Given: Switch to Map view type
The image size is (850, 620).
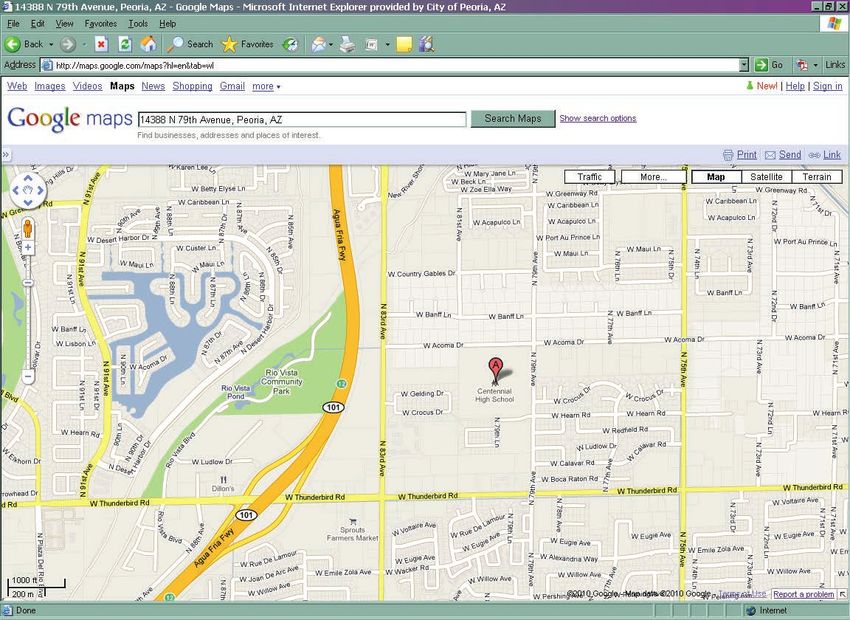Looking at the screenshot, I should (x=716, y=177).
